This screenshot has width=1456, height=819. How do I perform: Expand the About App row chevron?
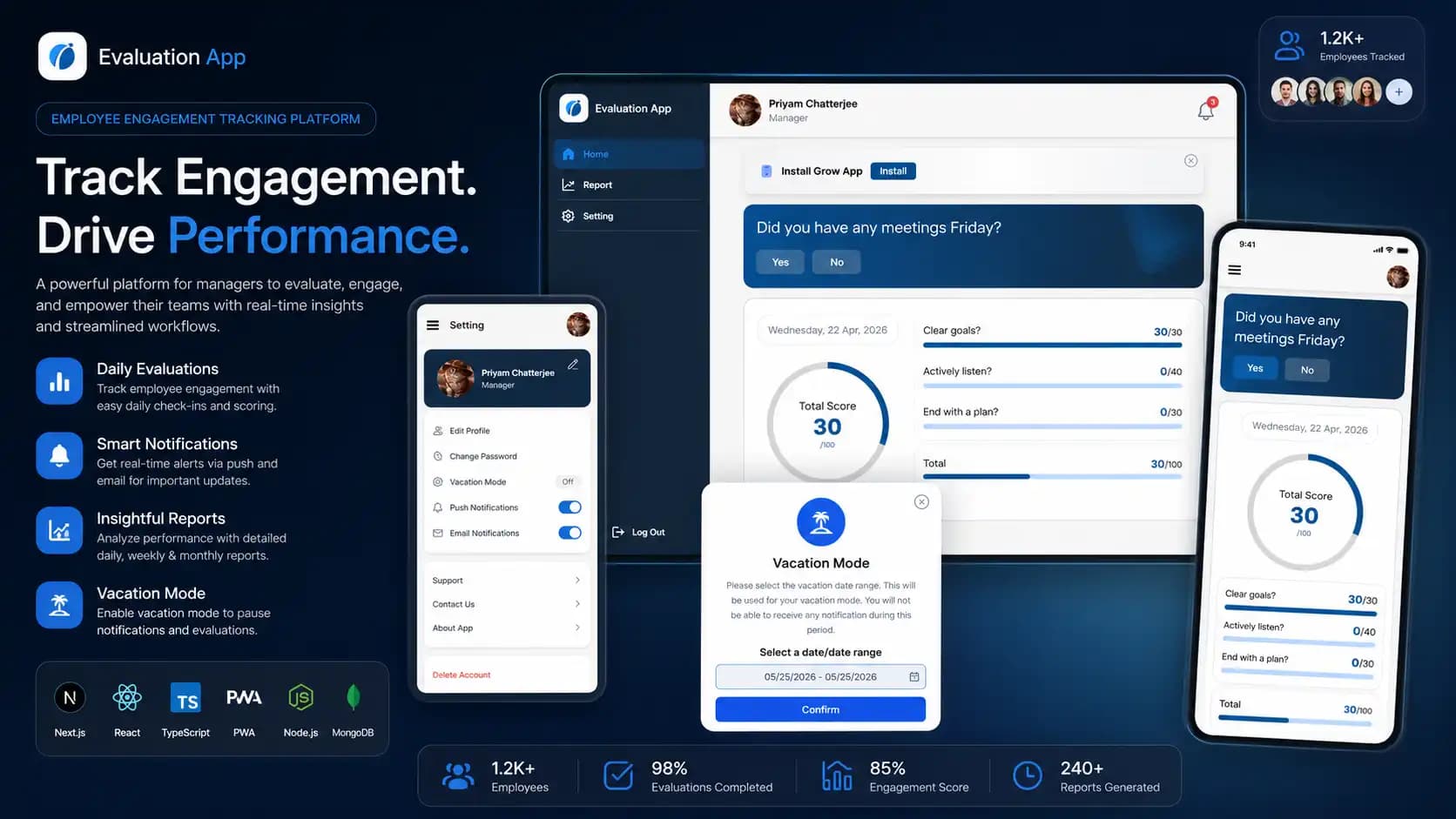click(577, 628)
